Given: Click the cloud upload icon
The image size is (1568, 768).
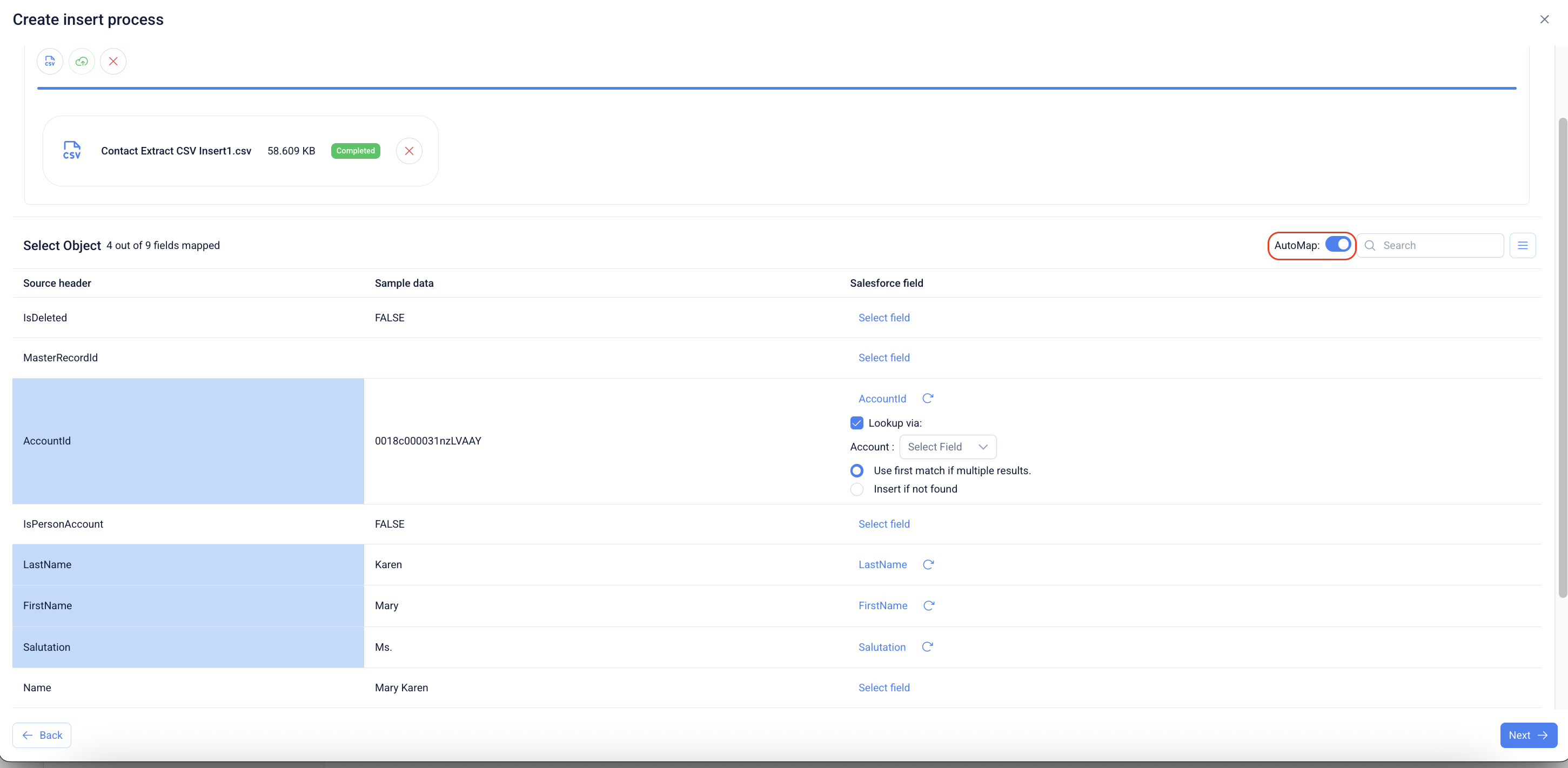Looking at the screenshot, I should [x=82, y=62].
